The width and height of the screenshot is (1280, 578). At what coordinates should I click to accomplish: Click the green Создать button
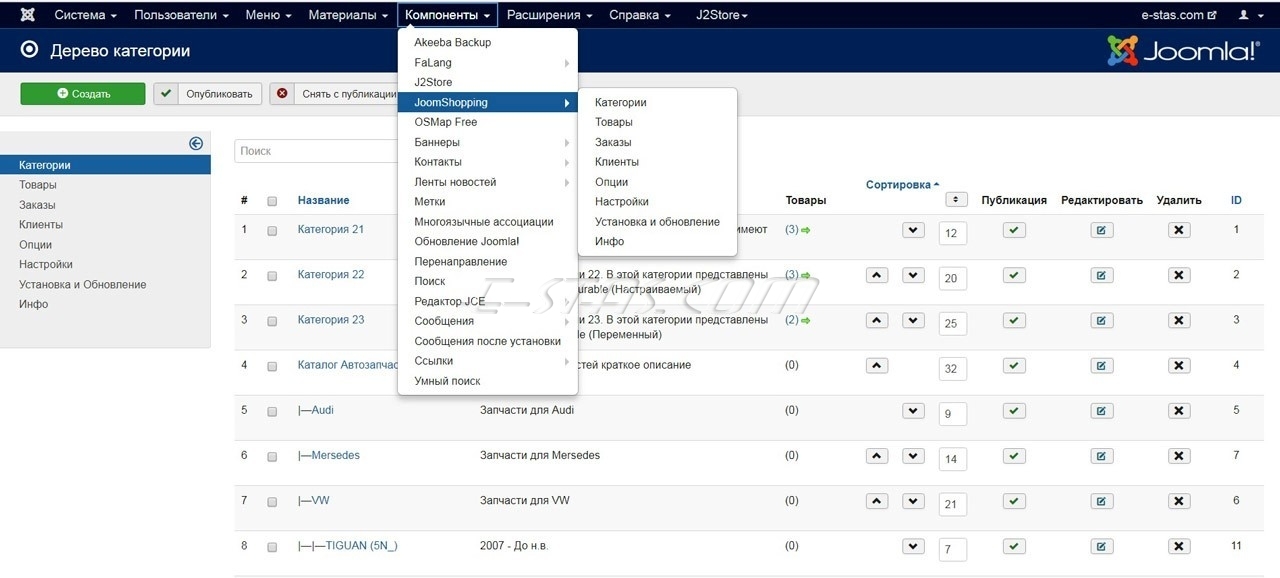[x=83, y=94]
